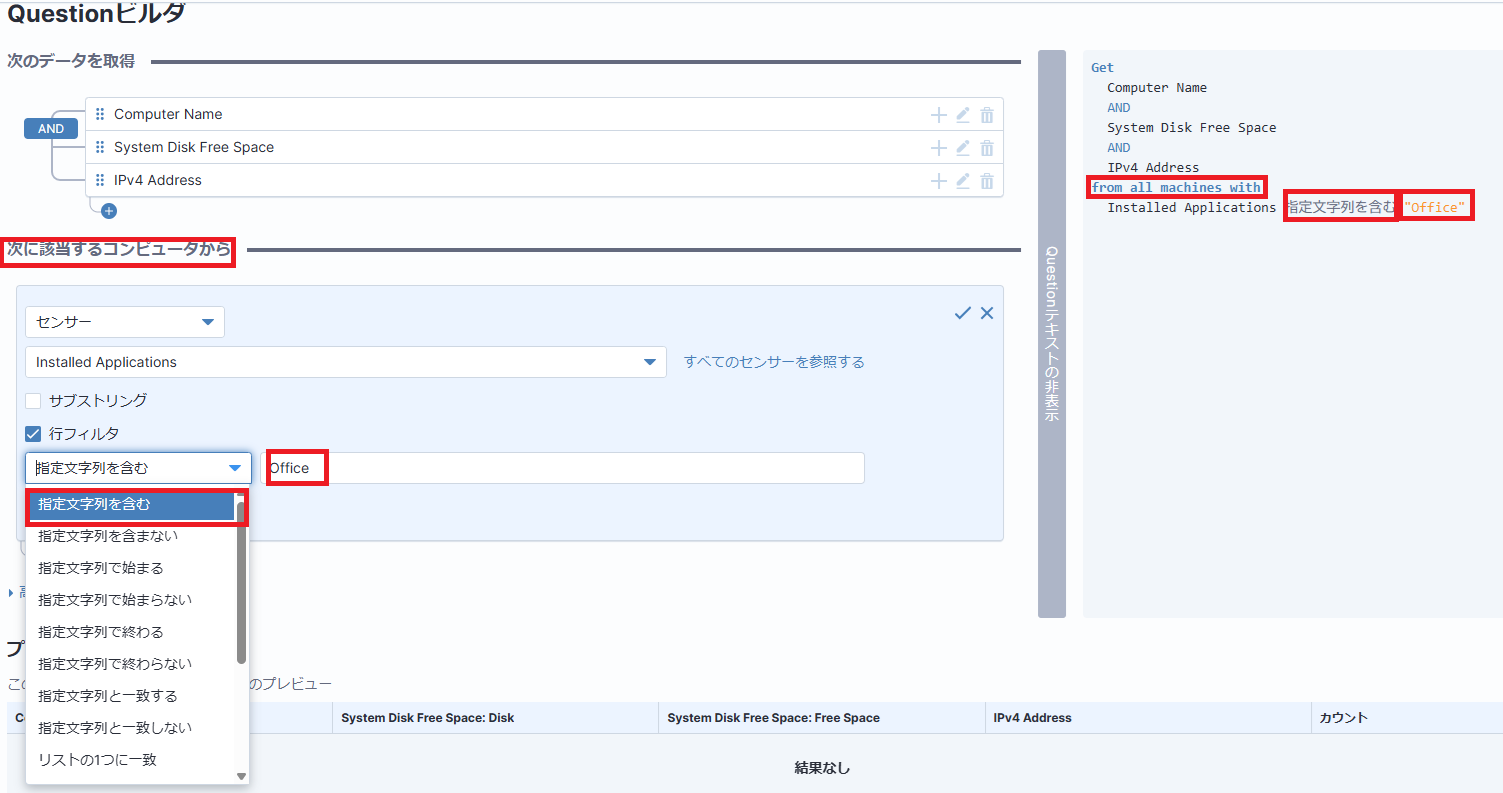Screen dimensions: 1503x793
Task: Delete the System Disk Free Space row
Action: click(987, 148)
